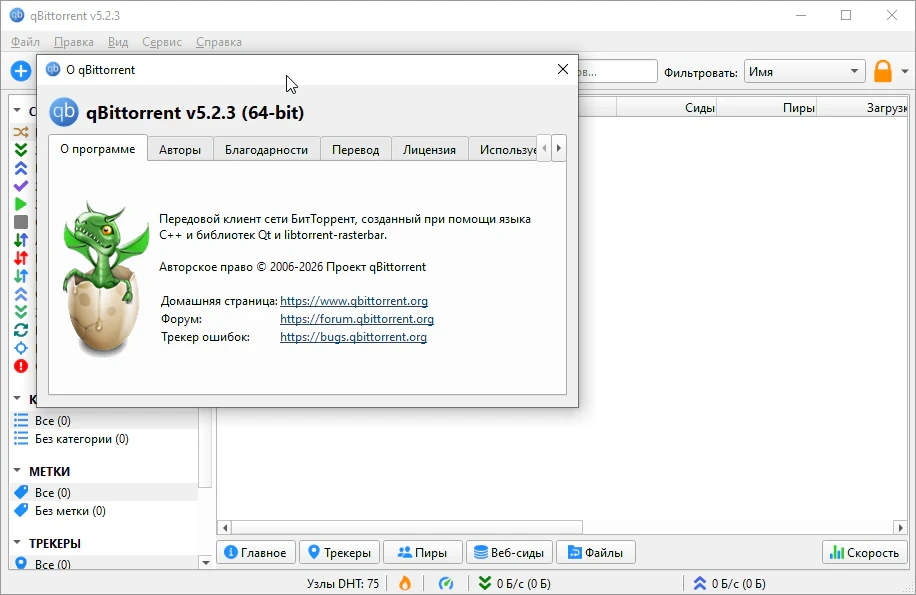Open the Пиры bottom tab button
Viewport: 916px width, 595px height.
422,552
